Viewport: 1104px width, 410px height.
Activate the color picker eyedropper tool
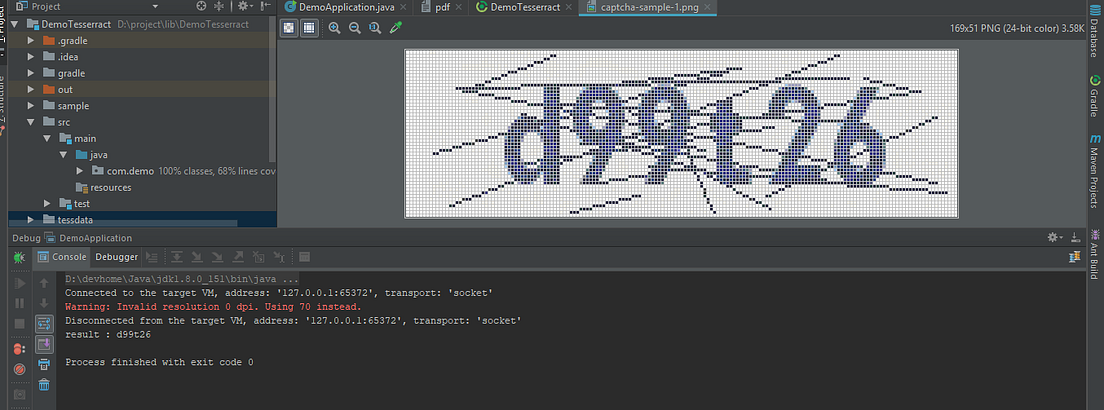pyautogui.click(x=396, y=27)
